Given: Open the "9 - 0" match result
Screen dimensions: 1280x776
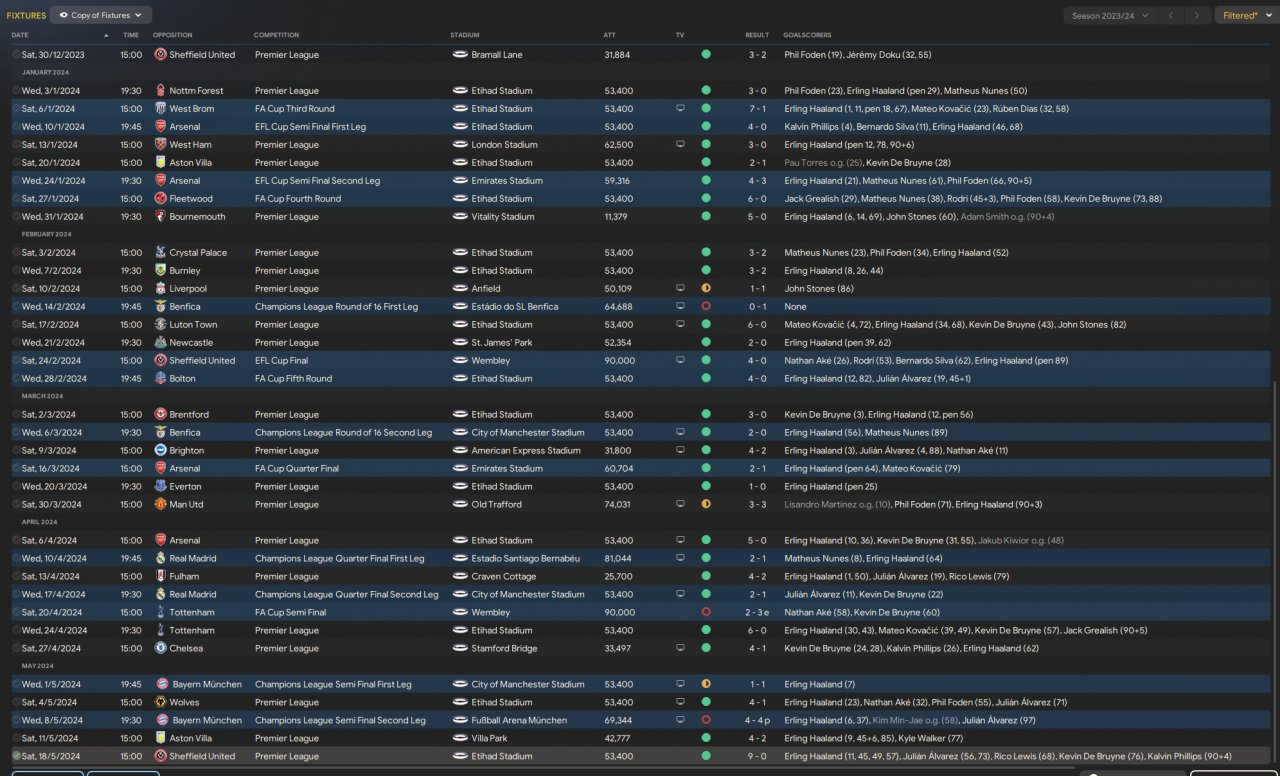Looking at the screenshot, I should [x=757, y=757].
